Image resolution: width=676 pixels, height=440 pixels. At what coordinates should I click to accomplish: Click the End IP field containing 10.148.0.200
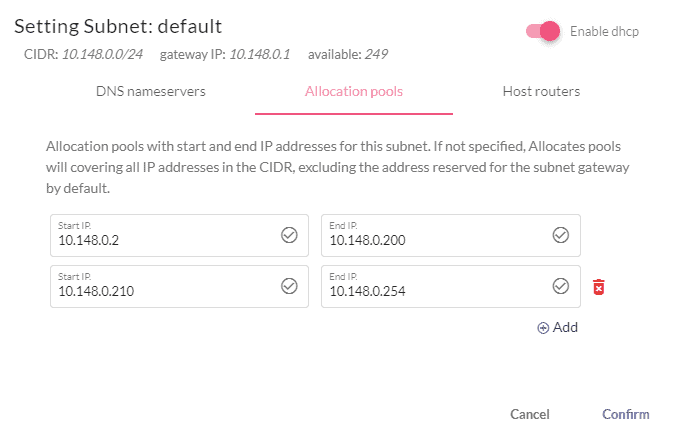click(451, 235)
